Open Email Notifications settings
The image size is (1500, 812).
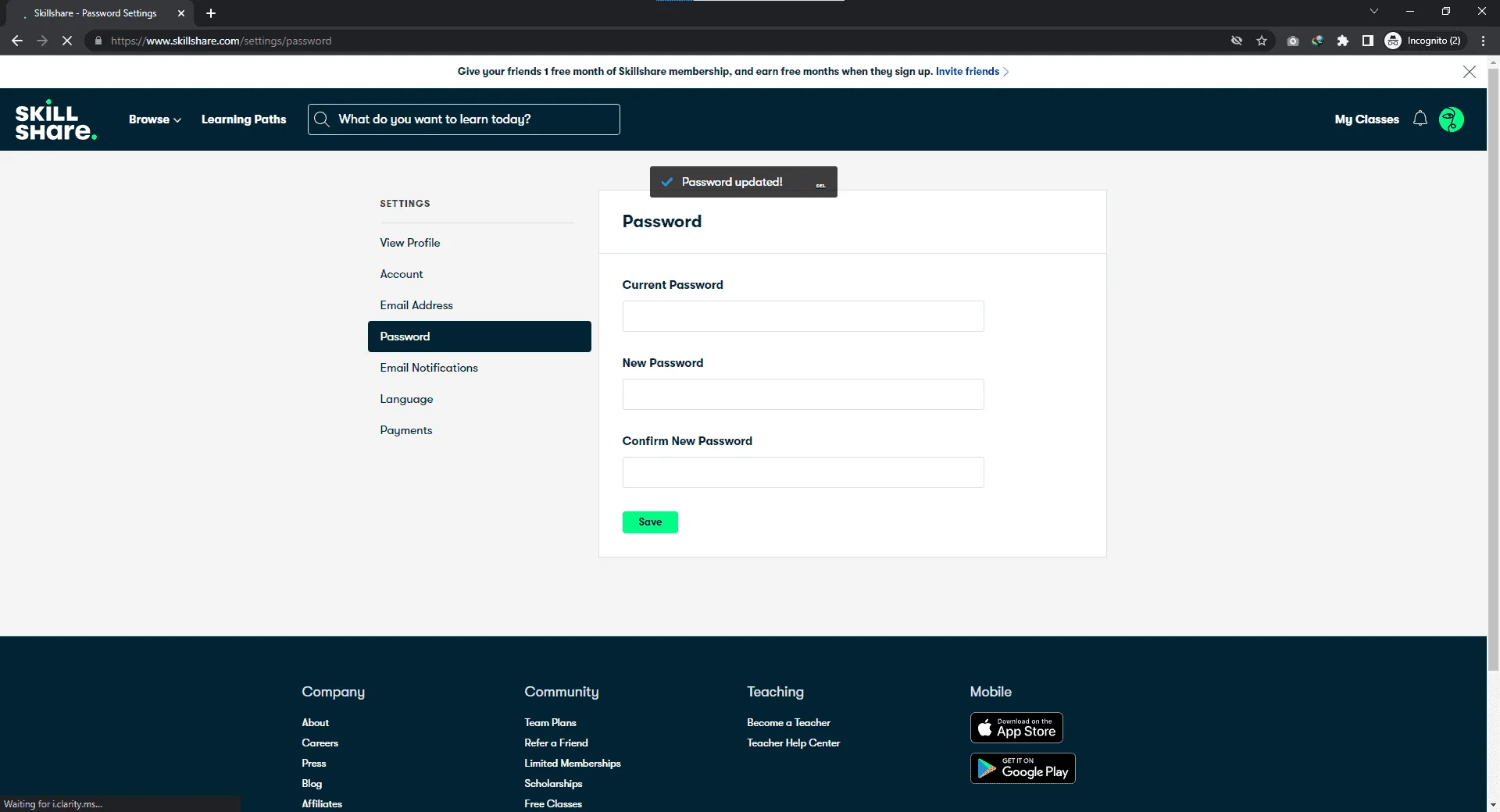[x=429, y=368]
